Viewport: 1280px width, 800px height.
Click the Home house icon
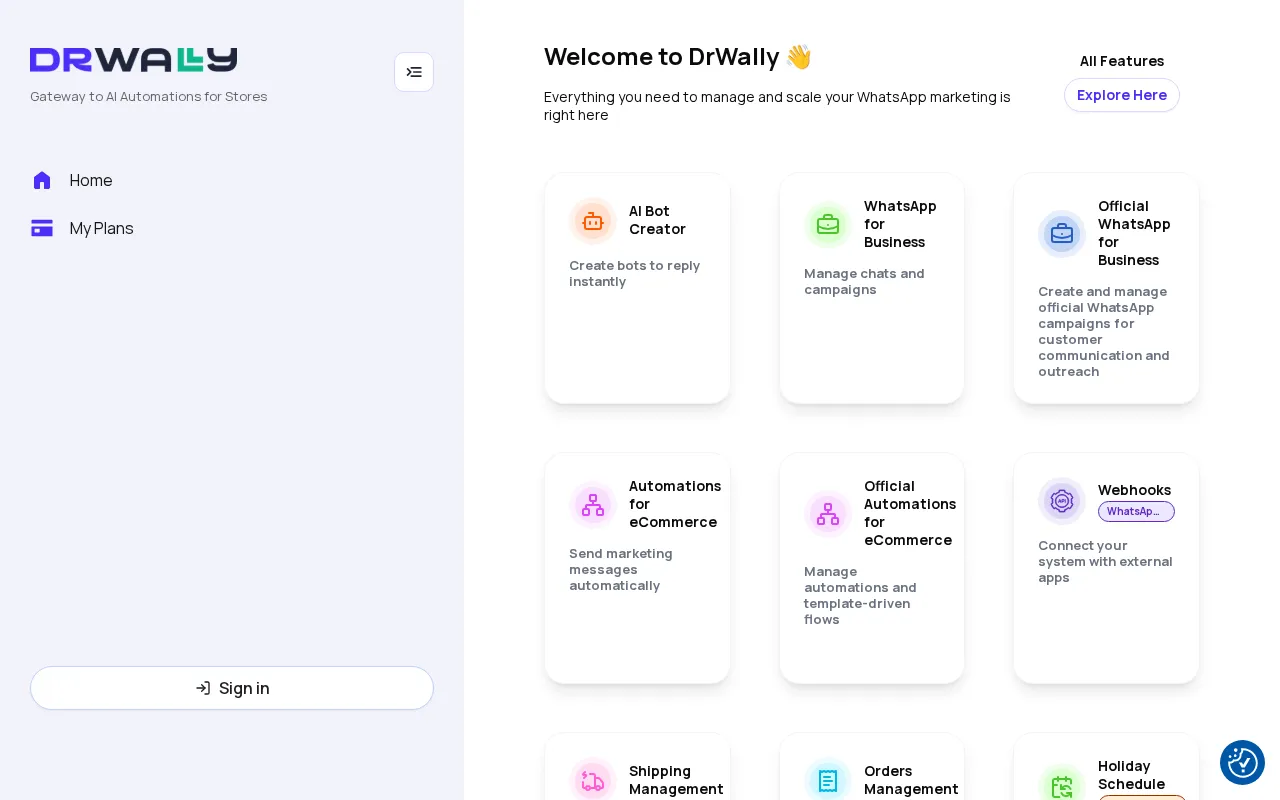coord(42,180)
